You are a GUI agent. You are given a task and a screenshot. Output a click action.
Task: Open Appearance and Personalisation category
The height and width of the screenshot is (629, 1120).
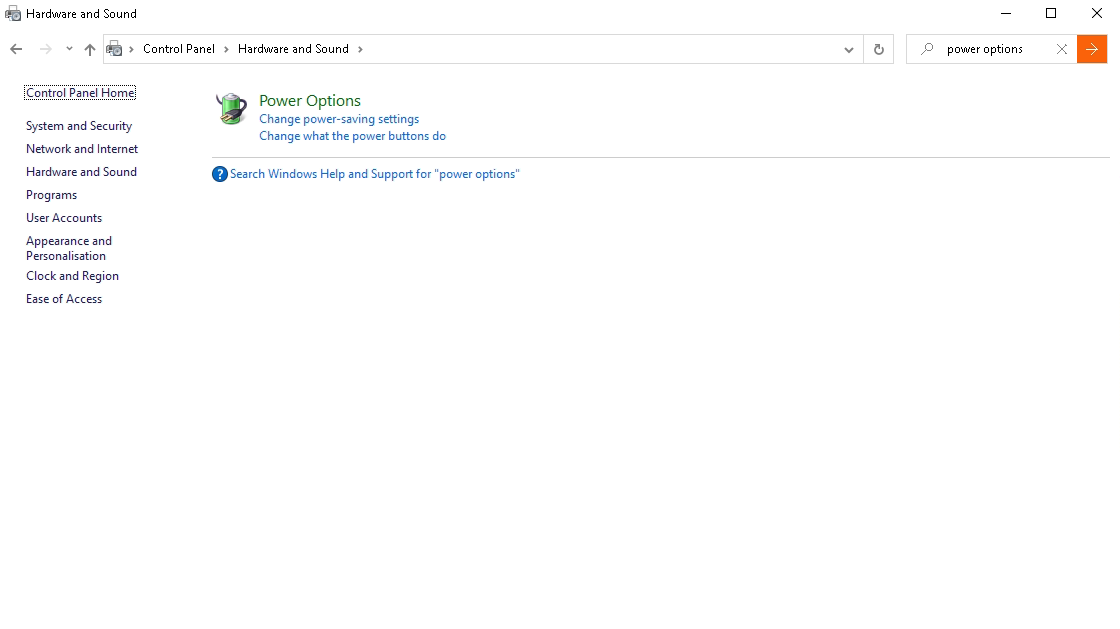(x=69, y=248)
